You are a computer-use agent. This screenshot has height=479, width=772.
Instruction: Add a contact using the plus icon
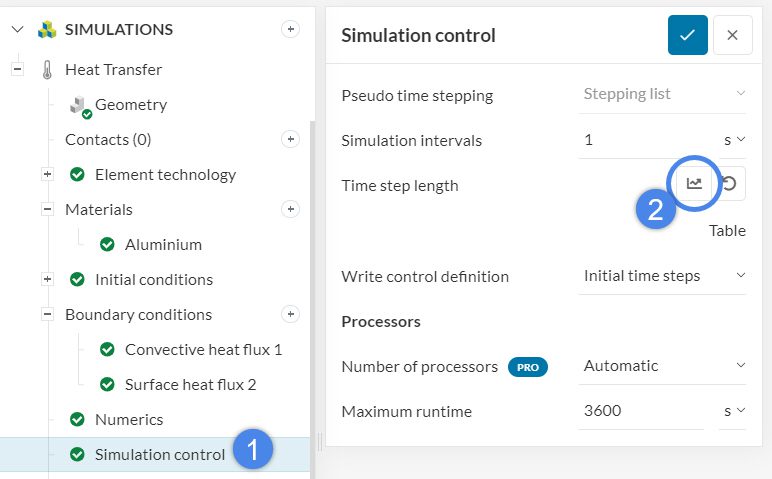(290, 139)
